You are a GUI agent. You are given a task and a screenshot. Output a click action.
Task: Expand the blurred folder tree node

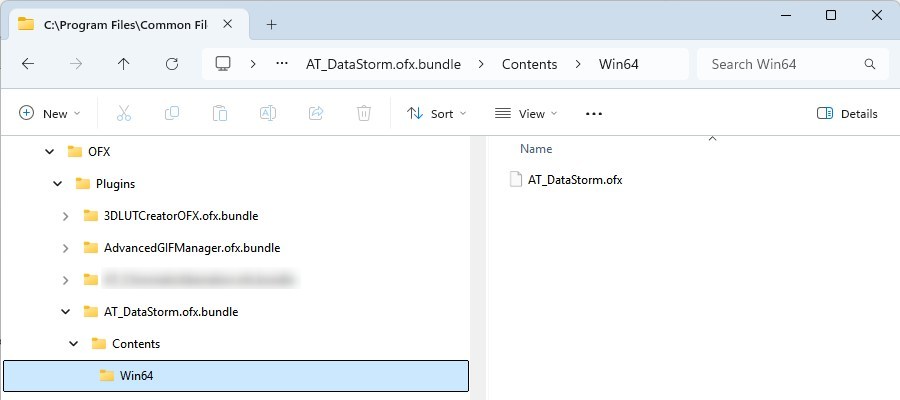pos(65,280)
